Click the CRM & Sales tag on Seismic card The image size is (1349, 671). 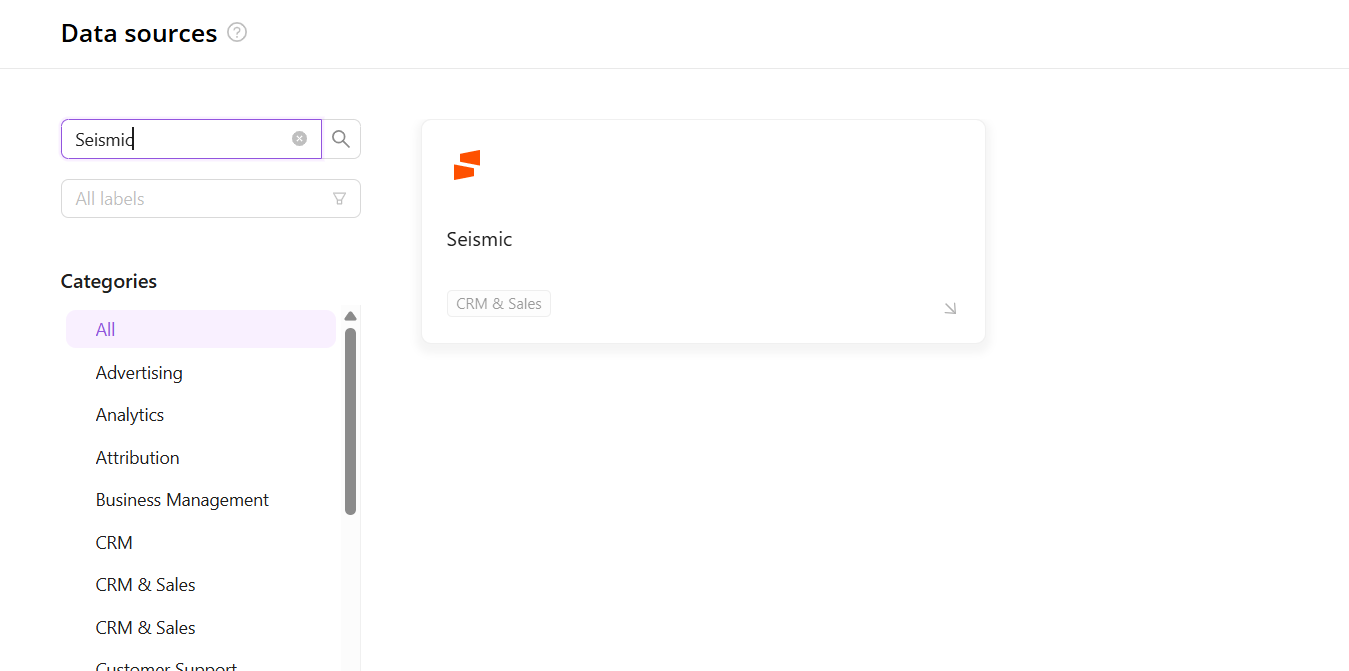click(499, 304)
